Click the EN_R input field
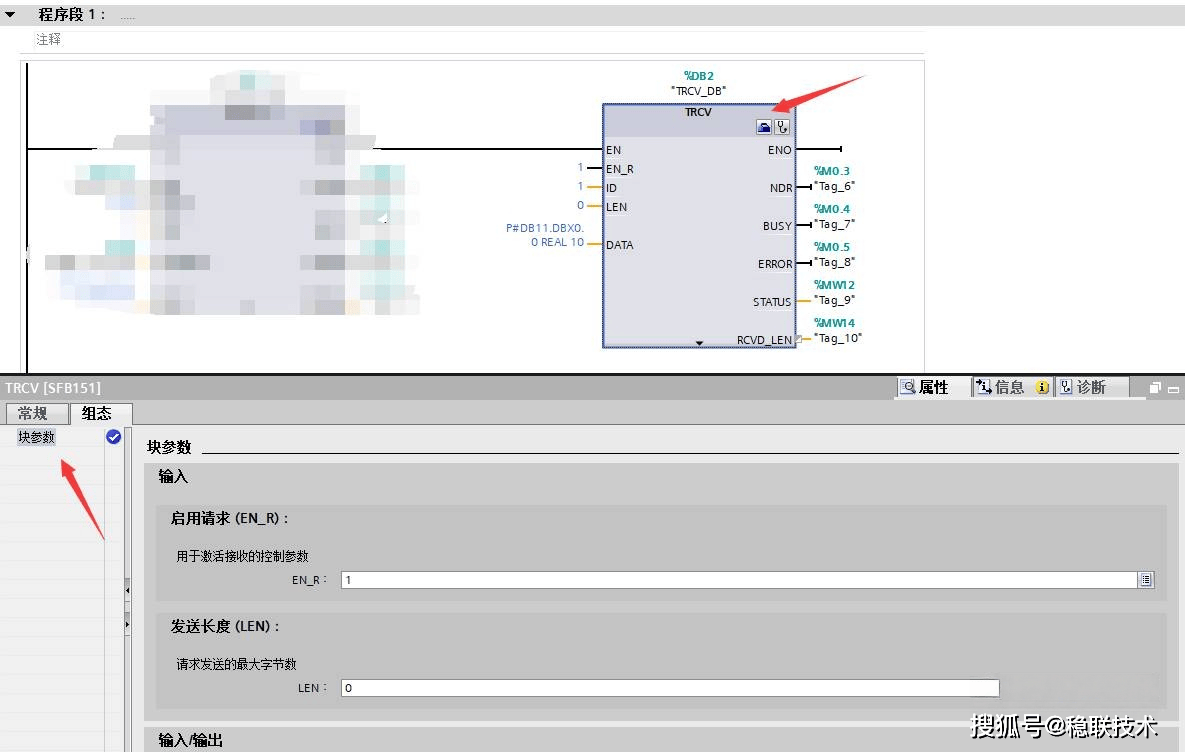 tap(738, 580)
